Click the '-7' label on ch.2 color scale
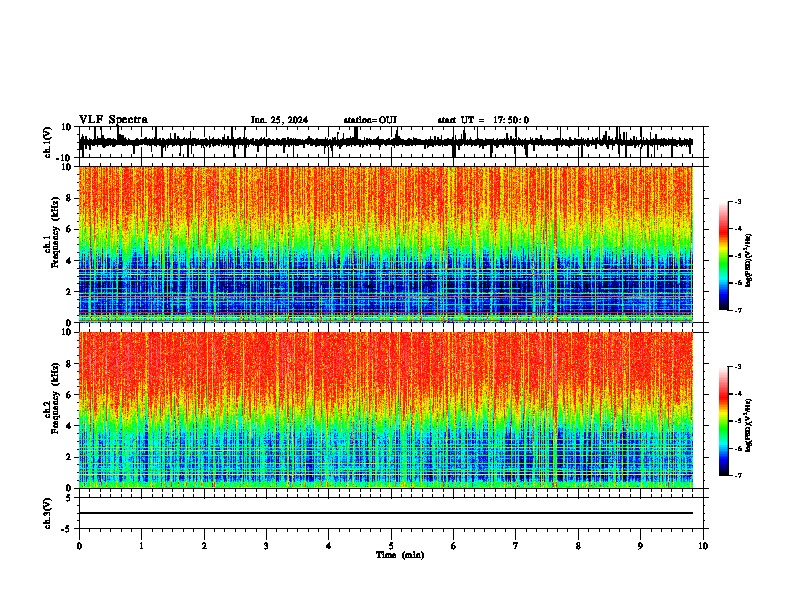This screenshot has height=612, width=792. pyautogui.click(x=737, y=476)
